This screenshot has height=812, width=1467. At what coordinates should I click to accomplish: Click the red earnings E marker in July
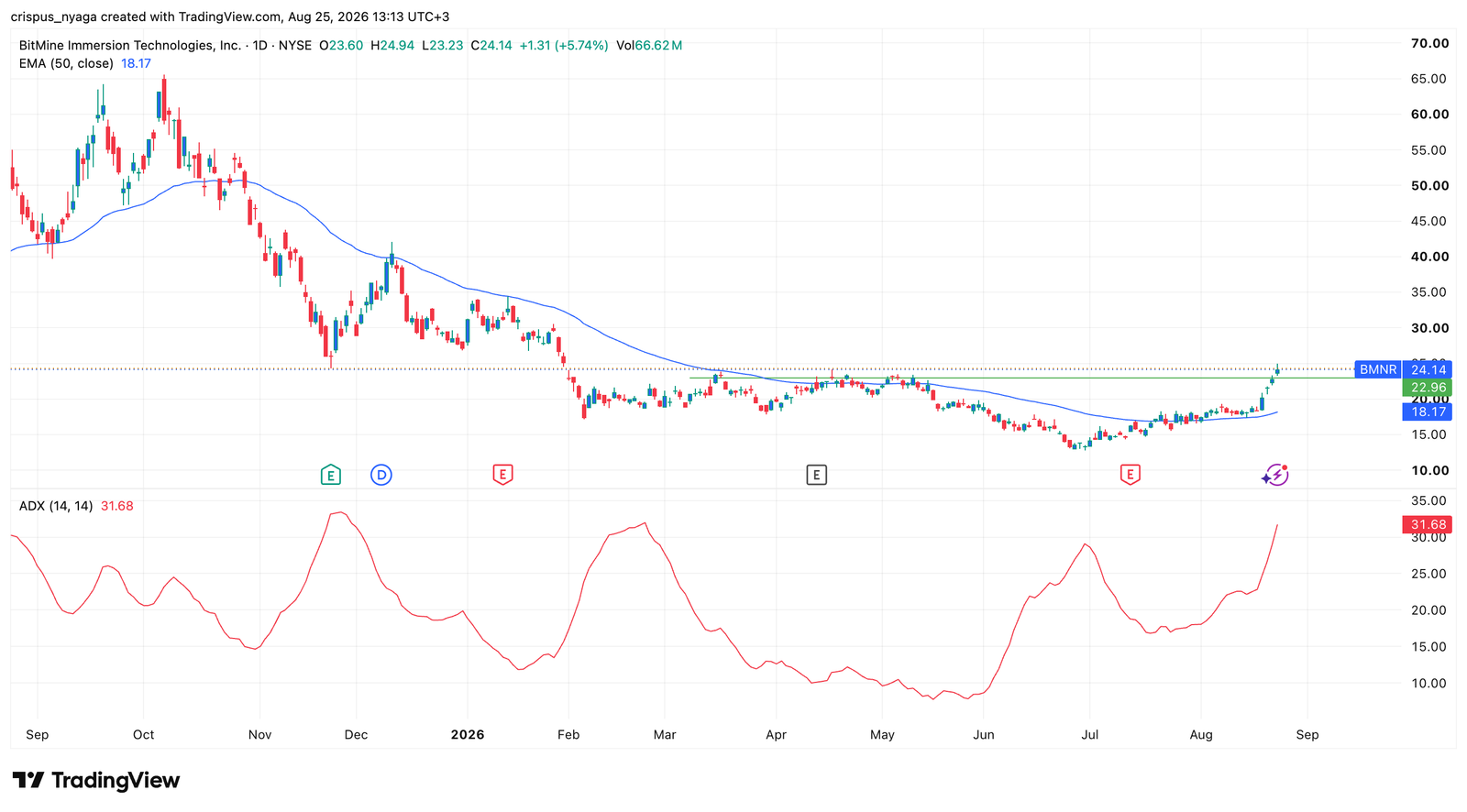(1130, 475)
